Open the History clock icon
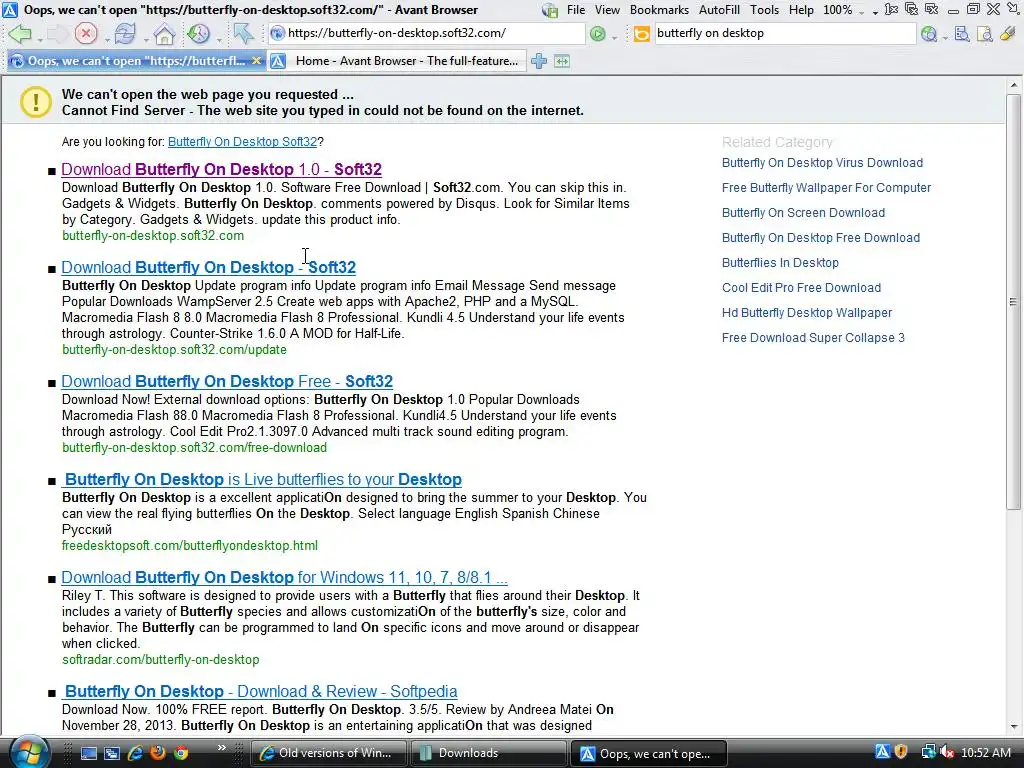The image size is (1024, 768). [x=199, y=33]
